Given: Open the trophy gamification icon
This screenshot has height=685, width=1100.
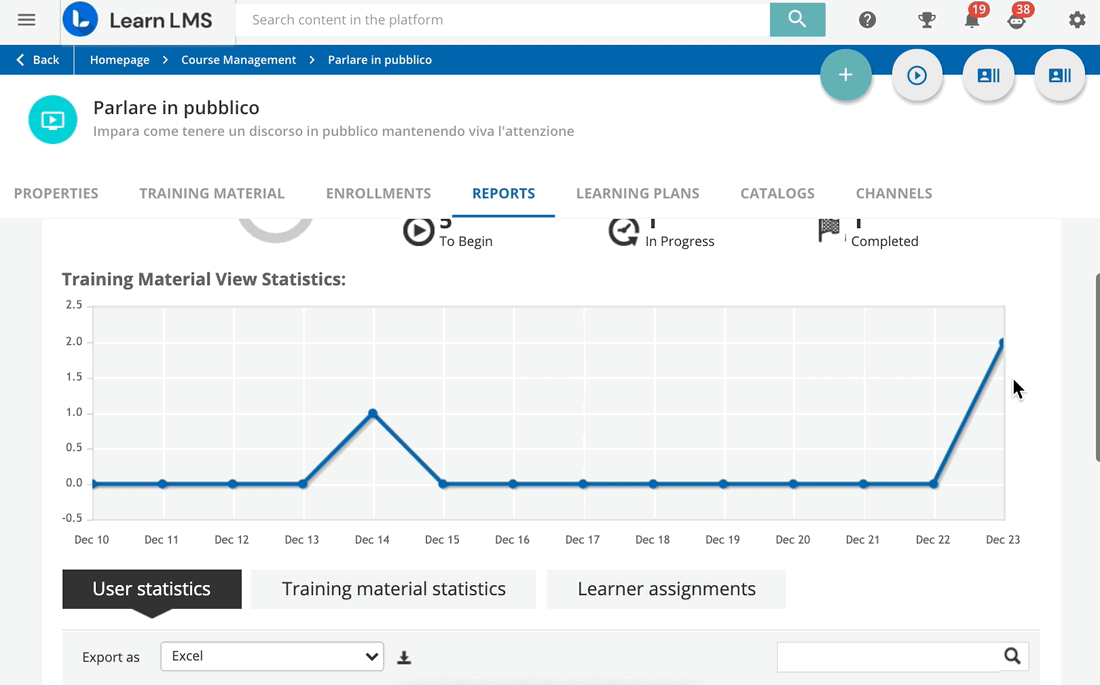Looking at the screenshot, I should pos(927,20).
